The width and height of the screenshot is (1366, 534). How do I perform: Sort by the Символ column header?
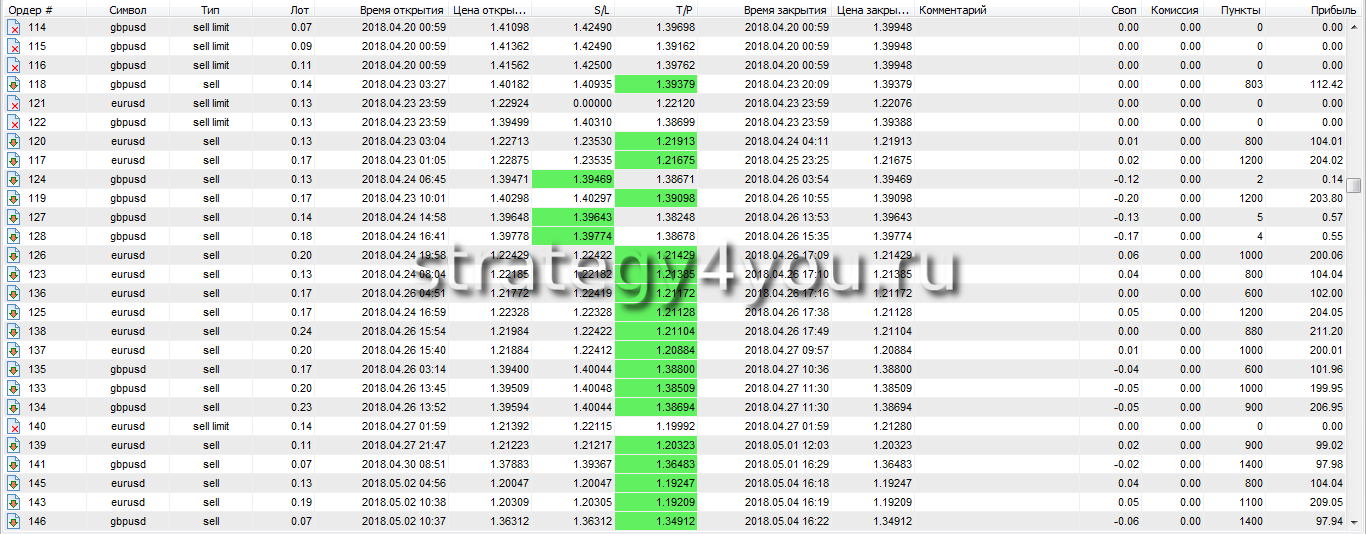(128, 9)
